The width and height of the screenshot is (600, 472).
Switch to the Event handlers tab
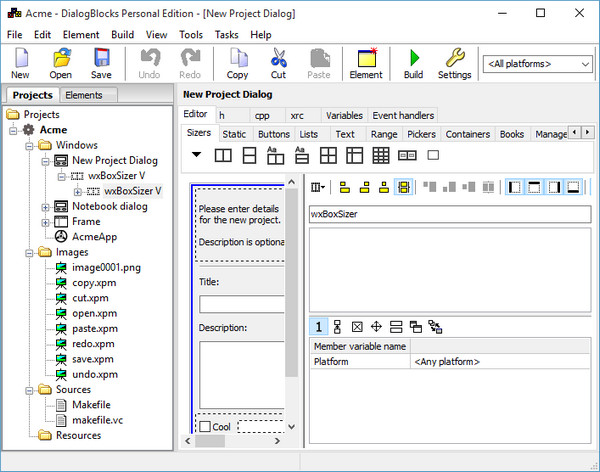[x=404, y=115]
